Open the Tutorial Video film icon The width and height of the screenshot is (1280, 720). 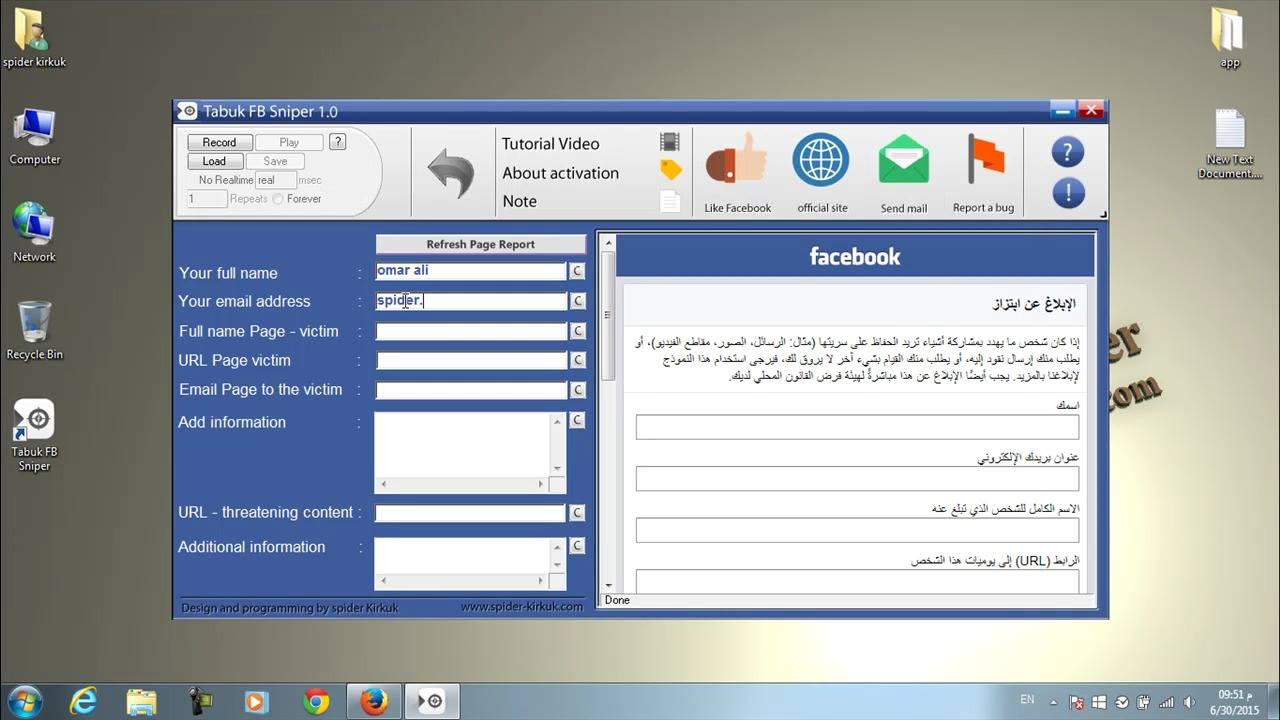point(670,143)
